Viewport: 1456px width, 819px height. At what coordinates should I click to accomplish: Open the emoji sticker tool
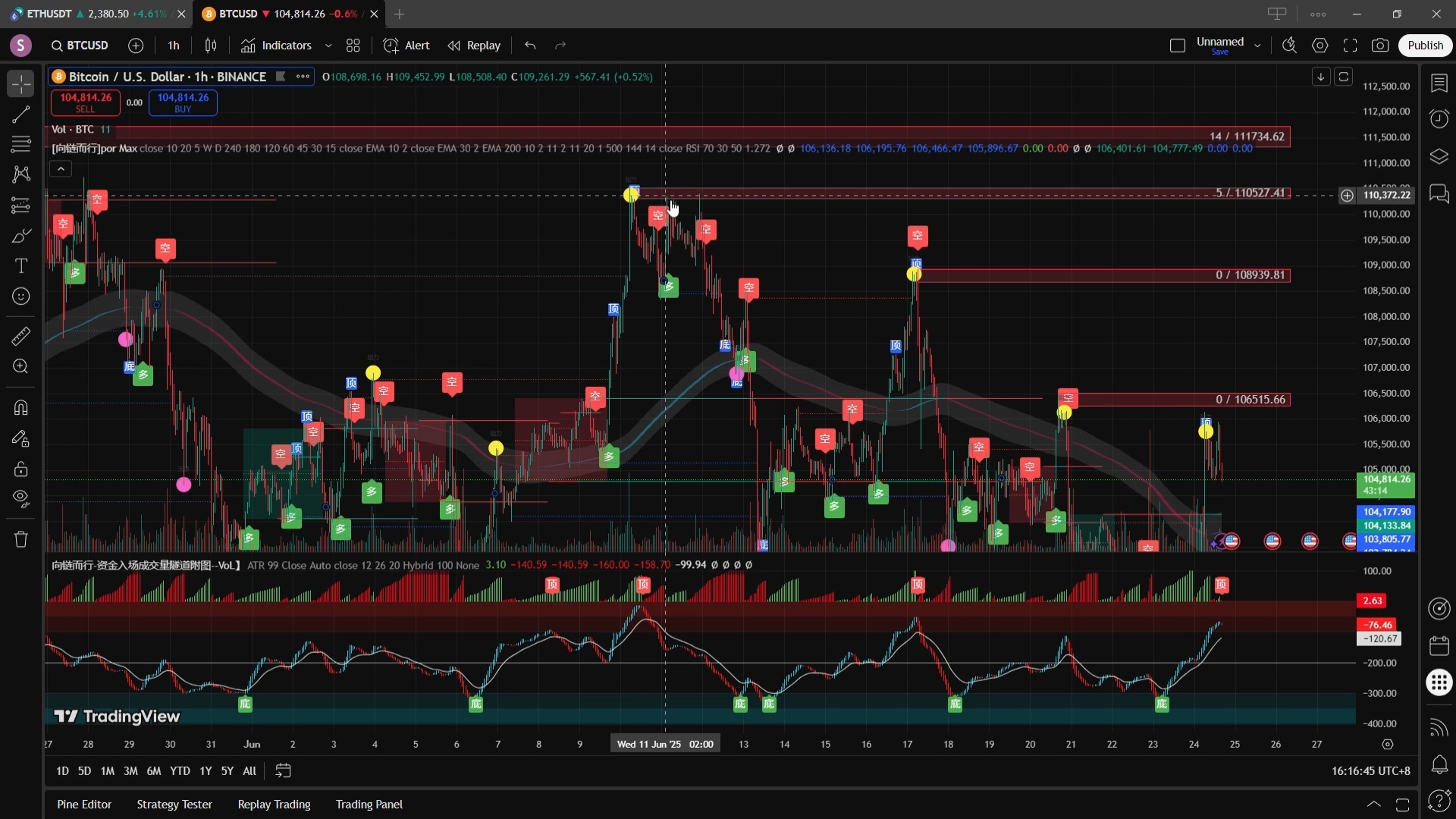click(x=20, y=297)
